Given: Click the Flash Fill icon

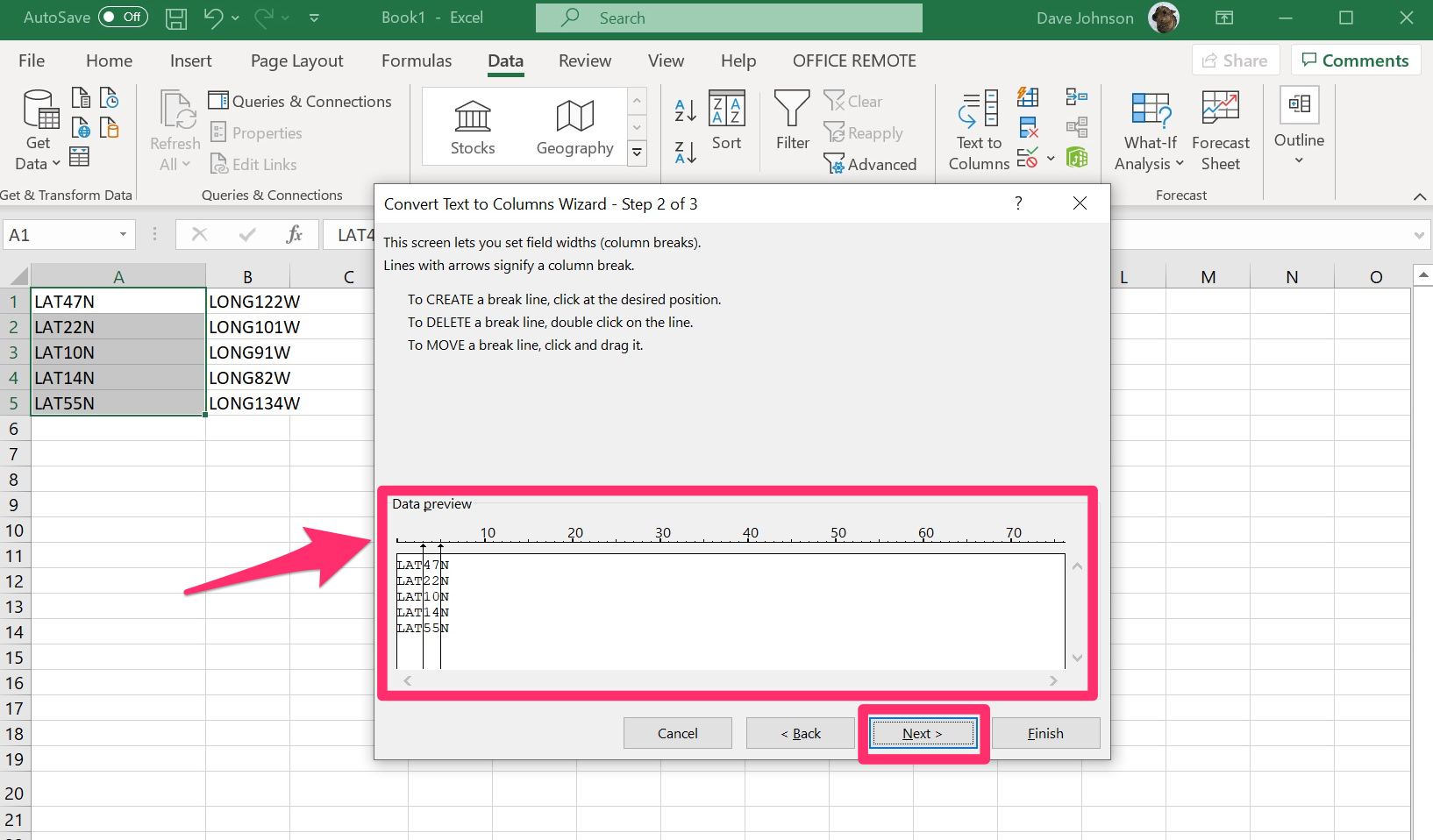Looking at the screenshot, I should [1028, 97].
